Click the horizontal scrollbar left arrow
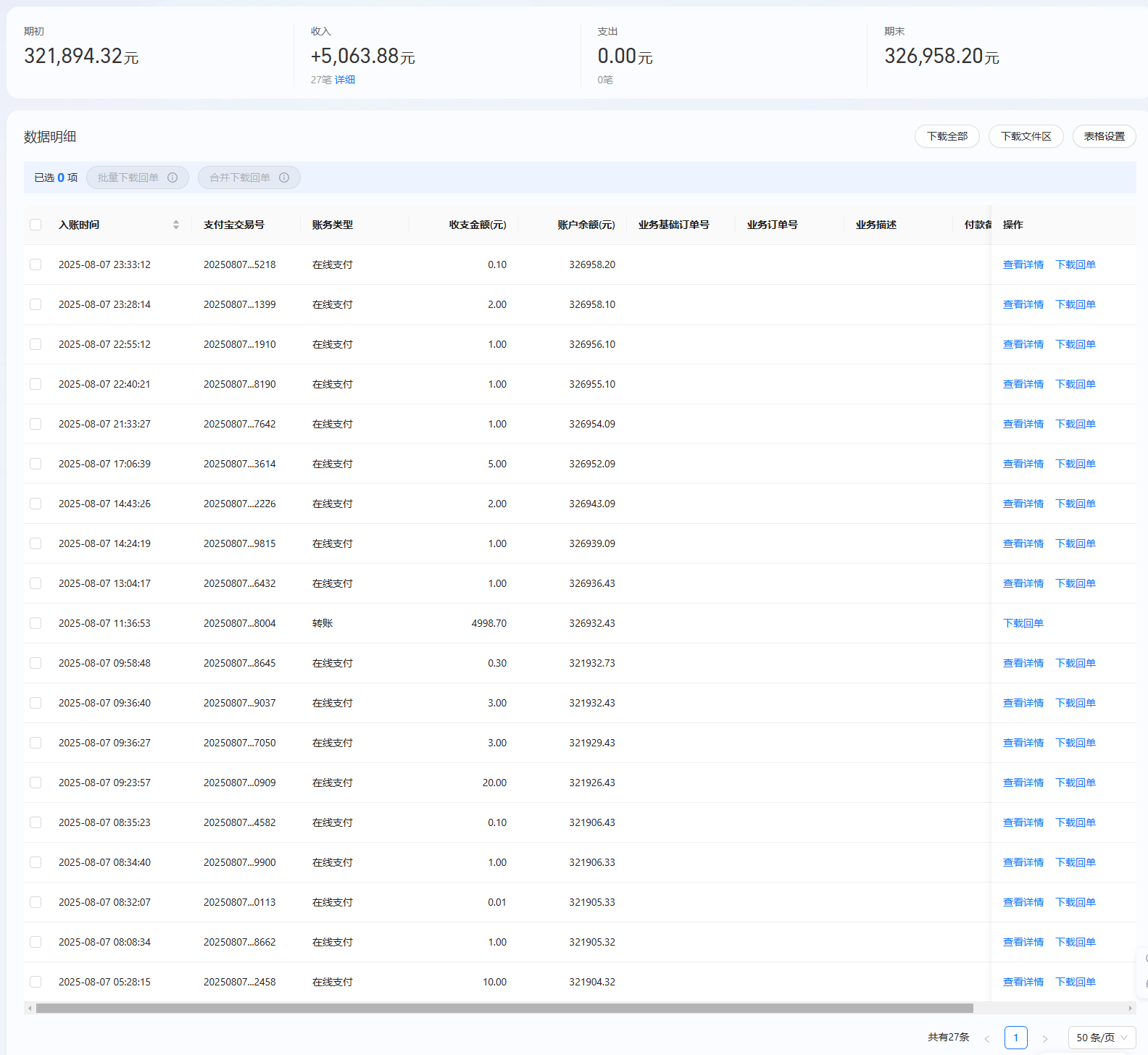The height and width of the screenshot is (1055, 1148). coord(29,1008)
